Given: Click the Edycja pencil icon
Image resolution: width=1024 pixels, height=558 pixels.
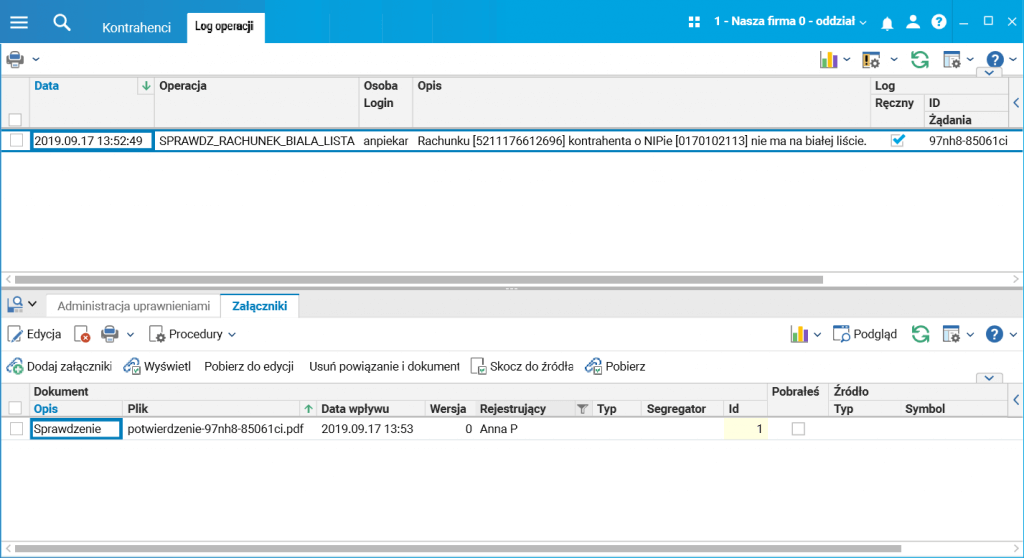Looking at the screenshot, I should 14,335.
